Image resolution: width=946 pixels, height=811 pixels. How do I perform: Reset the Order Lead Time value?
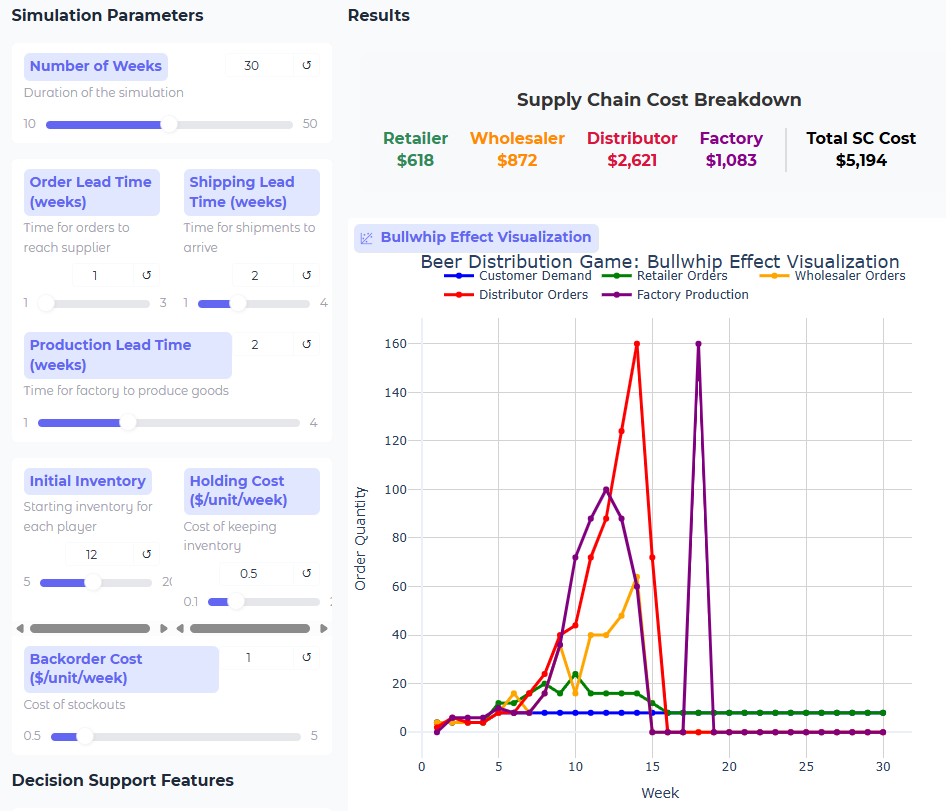(x=147, y=275)
